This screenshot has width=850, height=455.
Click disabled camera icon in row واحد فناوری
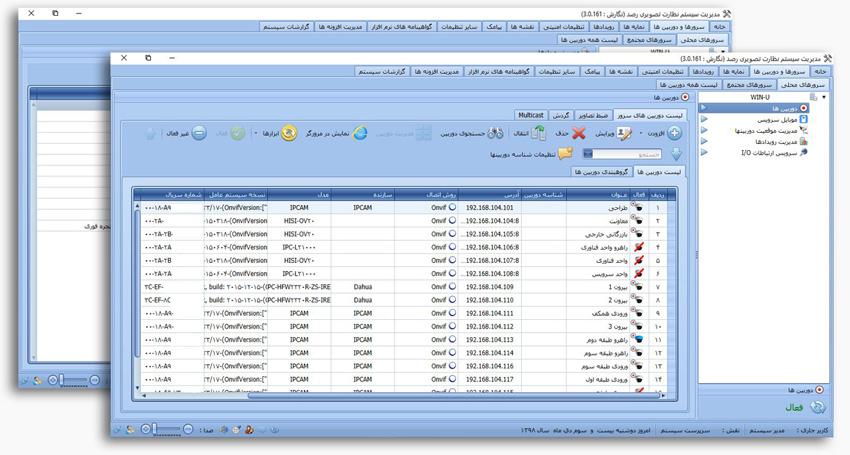638,260
